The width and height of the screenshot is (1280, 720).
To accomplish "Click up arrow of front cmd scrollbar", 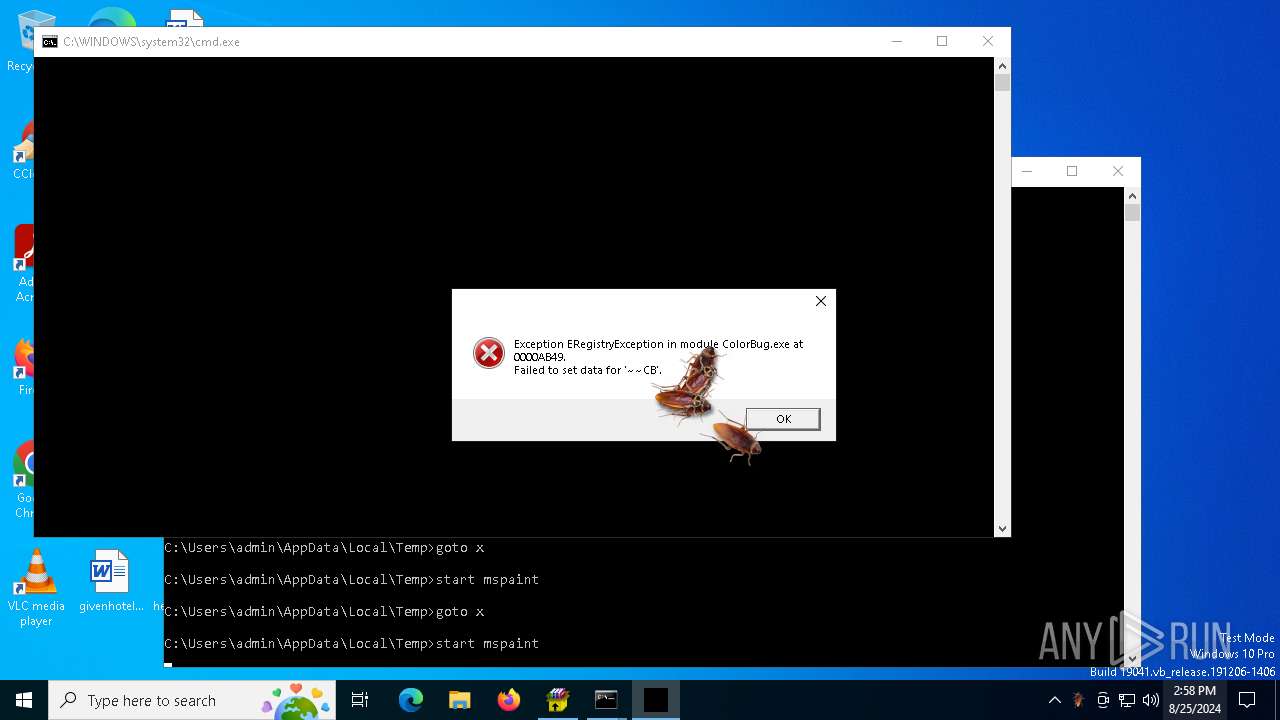I will 1002,65.
